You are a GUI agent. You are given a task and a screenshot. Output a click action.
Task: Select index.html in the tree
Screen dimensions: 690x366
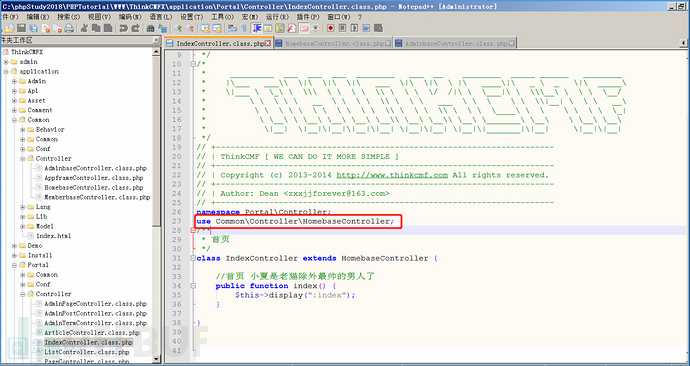(x=53, y=236)
